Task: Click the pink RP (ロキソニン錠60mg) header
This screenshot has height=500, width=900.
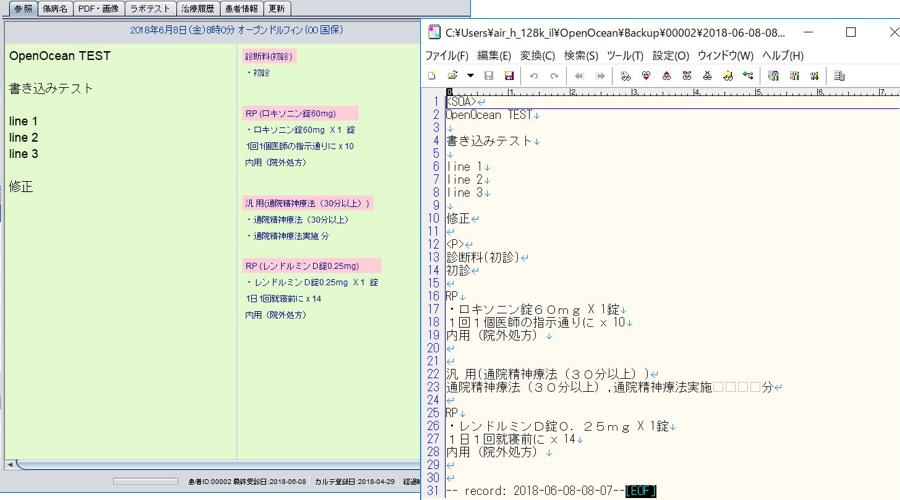Action: tap(300, 114)
